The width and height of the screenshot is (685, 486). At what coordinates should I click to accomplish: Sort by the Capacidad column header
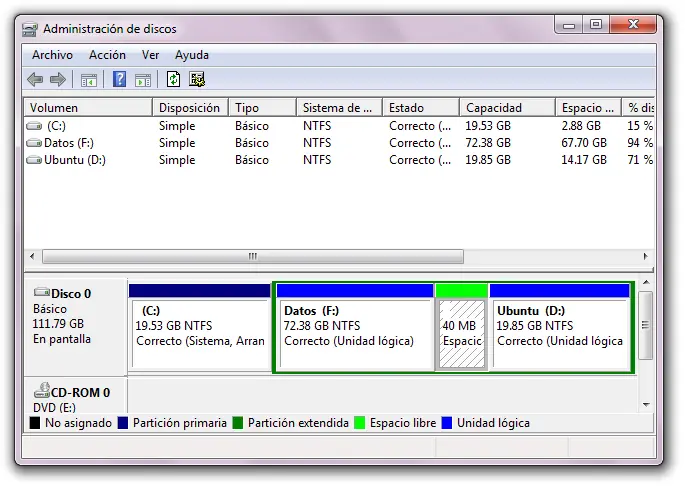tap(508, 108)
